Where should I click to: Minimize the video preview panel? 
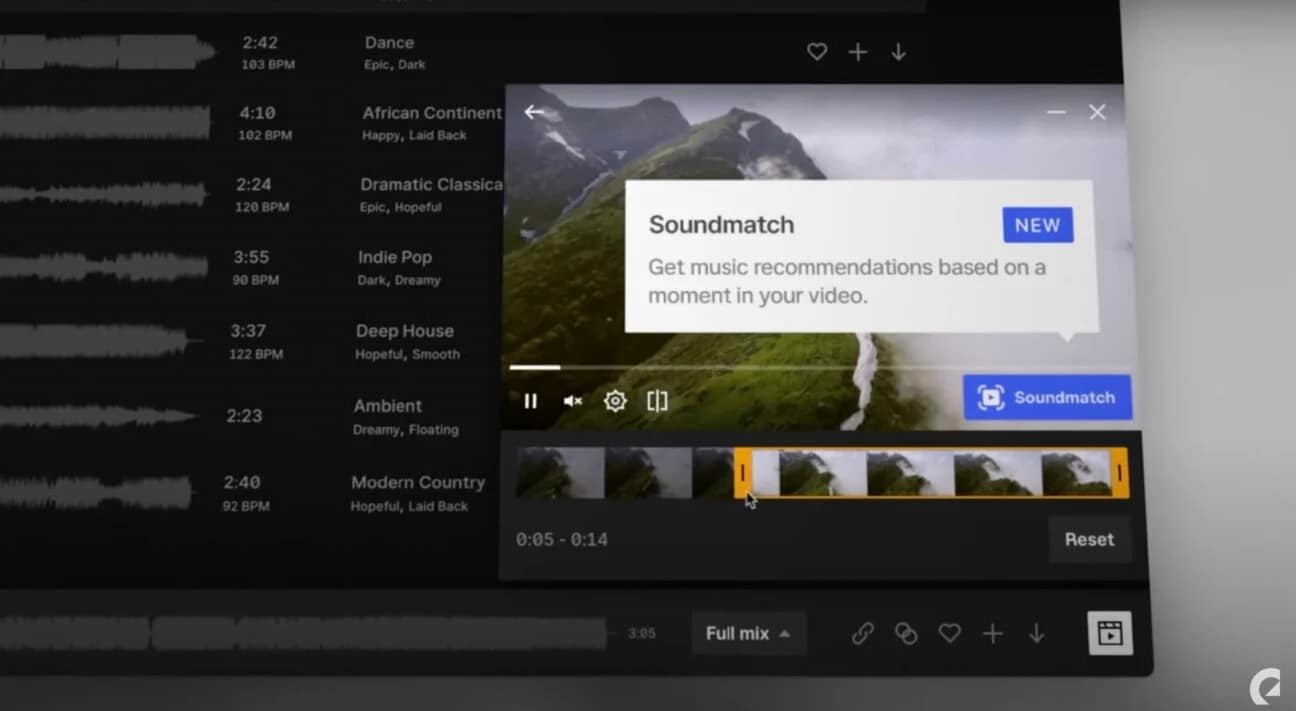coord(1056,112)
